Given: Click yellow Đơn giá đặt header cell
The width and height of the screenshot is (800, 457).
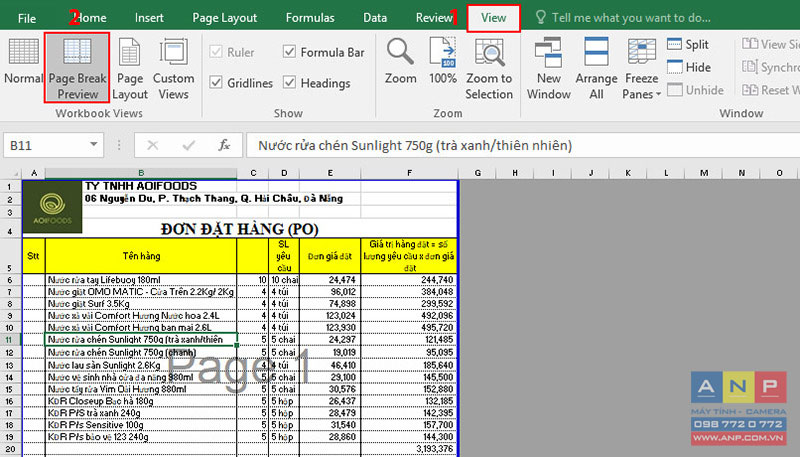Looking at the screenshot, I should [x=330, y=256].
